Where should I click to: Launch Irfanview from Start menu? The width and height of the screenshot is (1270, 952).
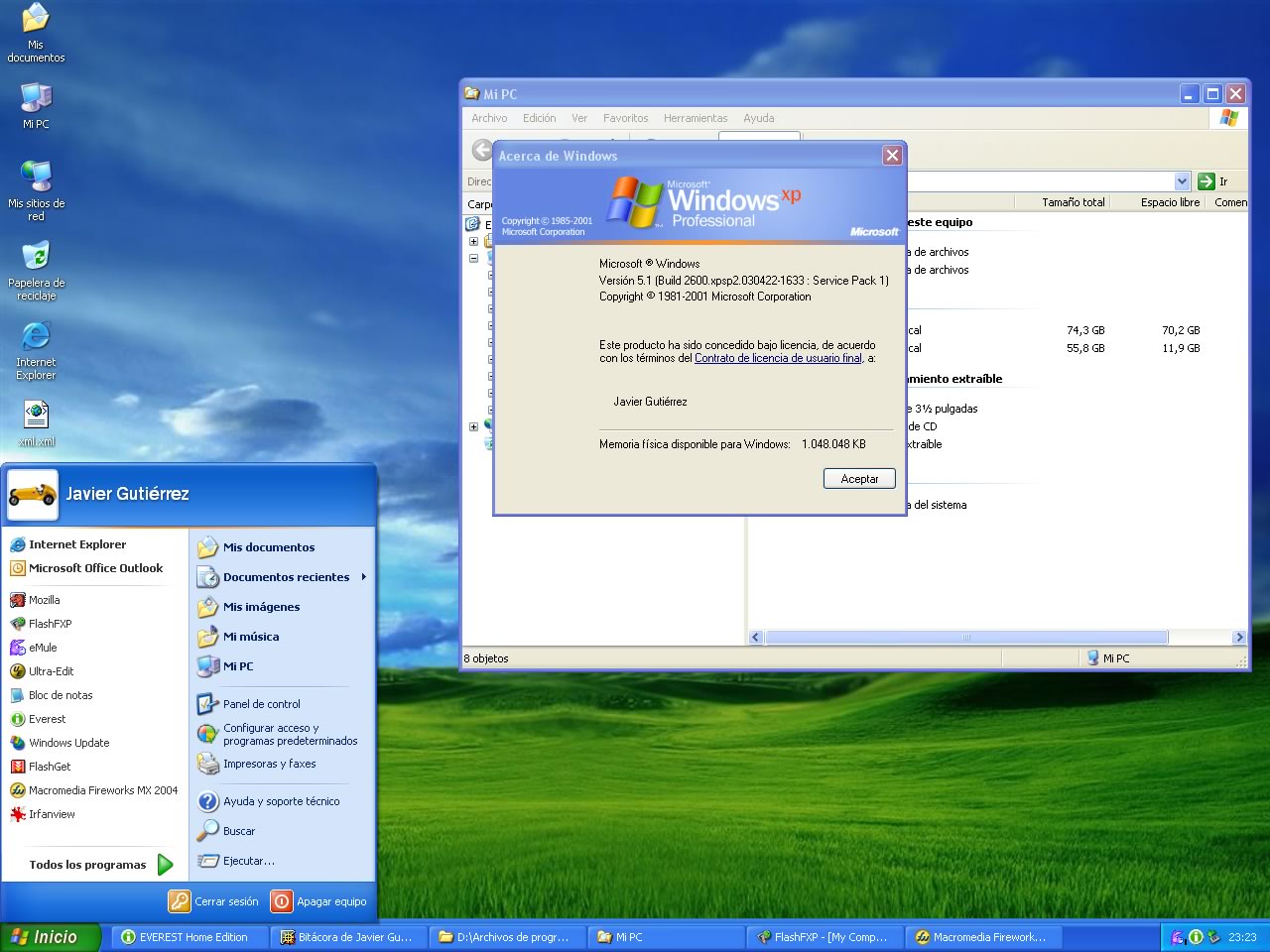pyautogui.click(x=43, y=814)
